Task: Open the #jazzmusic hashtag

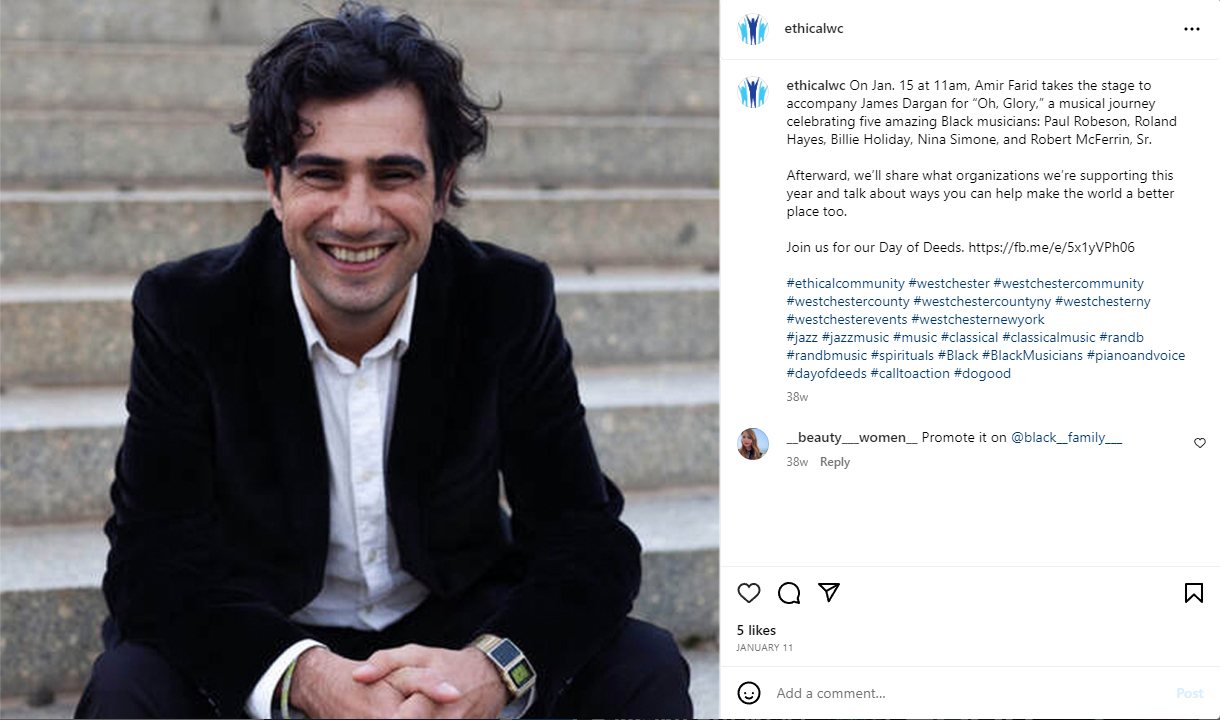Action: point(855,337)
